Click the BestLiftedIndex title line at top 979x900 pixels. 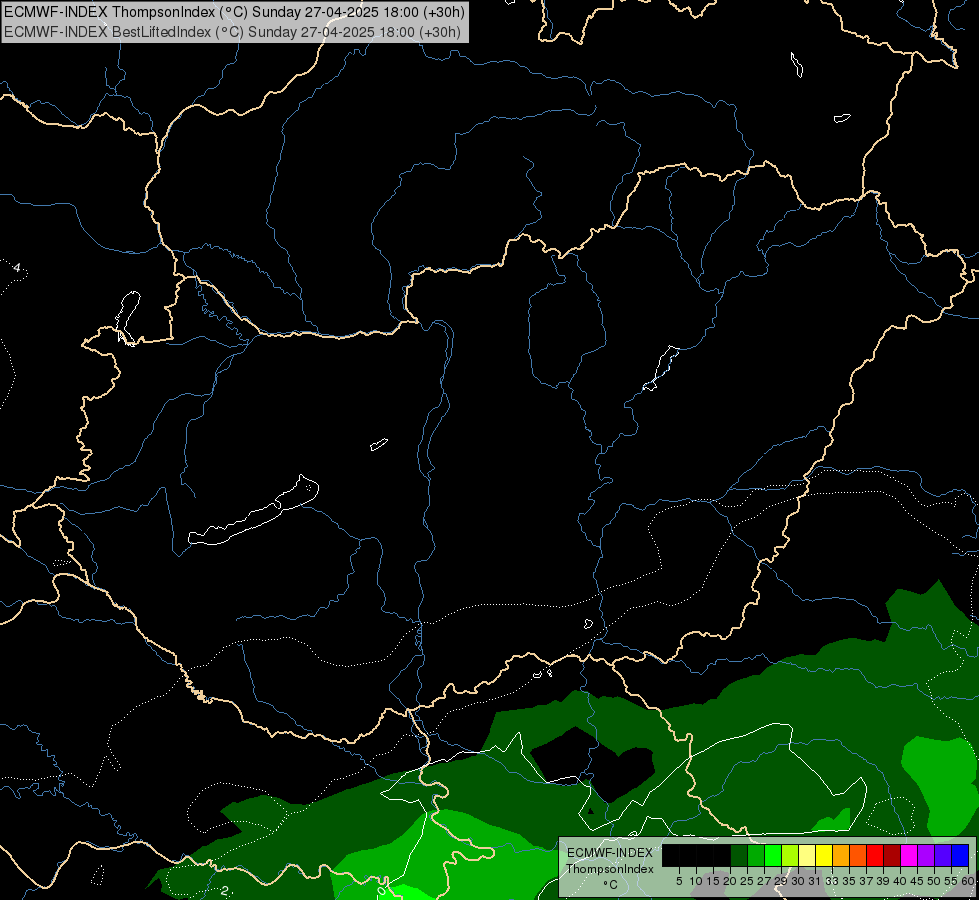(x=232, y=32)
